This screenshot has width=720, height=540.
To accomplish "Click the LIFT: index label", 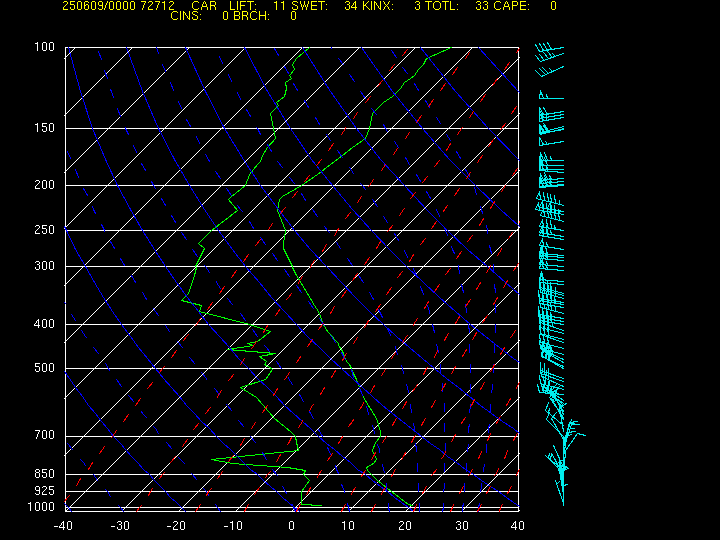I will (242, 6).
